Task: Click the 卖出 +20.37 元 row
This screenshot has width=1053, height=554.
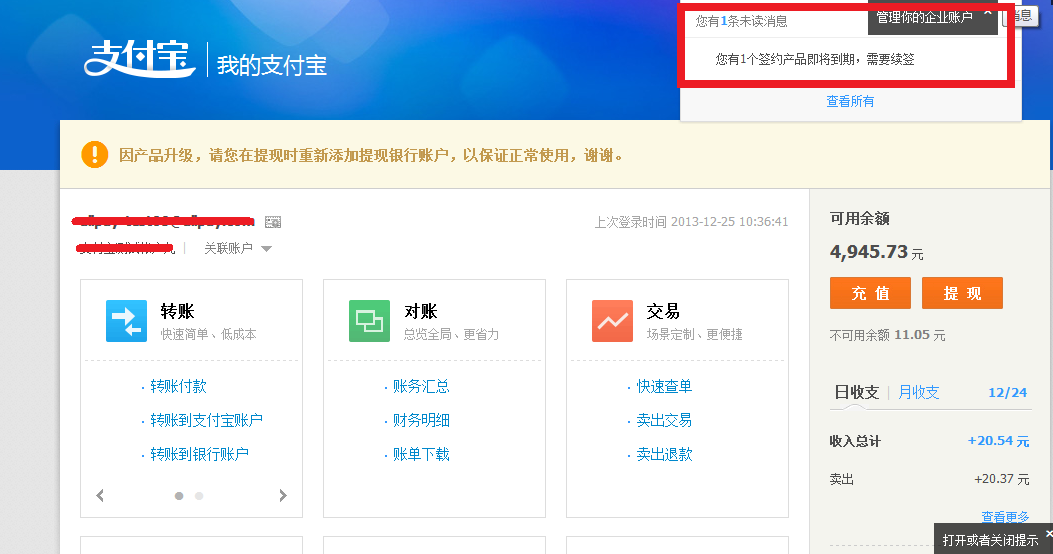Action: pos(929,479)
